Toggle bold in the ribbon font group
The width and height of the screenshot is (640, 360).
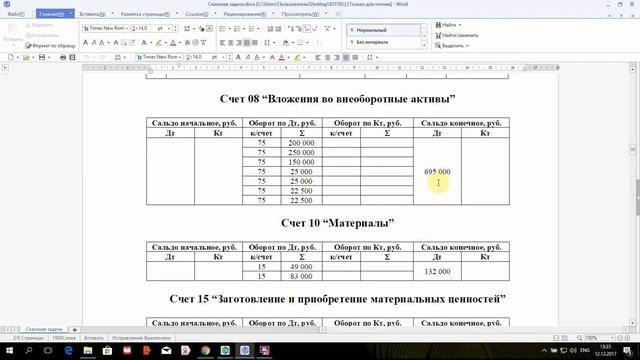(85, 42)
